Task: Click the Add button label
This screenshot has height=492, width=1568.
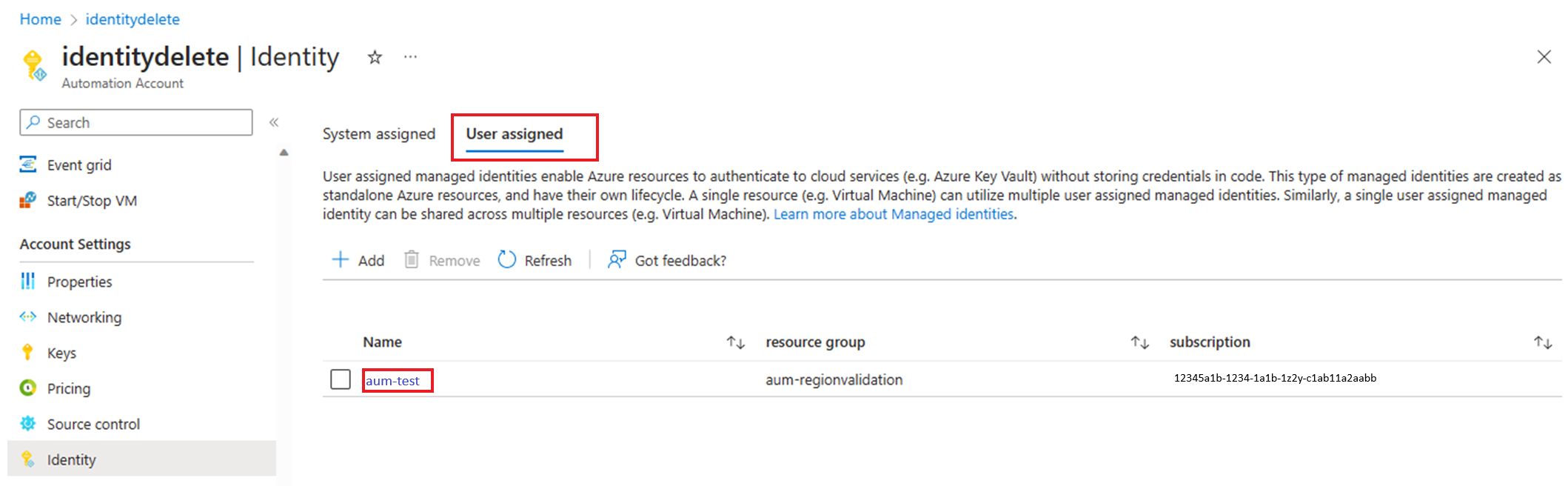Action: (x=371, y=261)
